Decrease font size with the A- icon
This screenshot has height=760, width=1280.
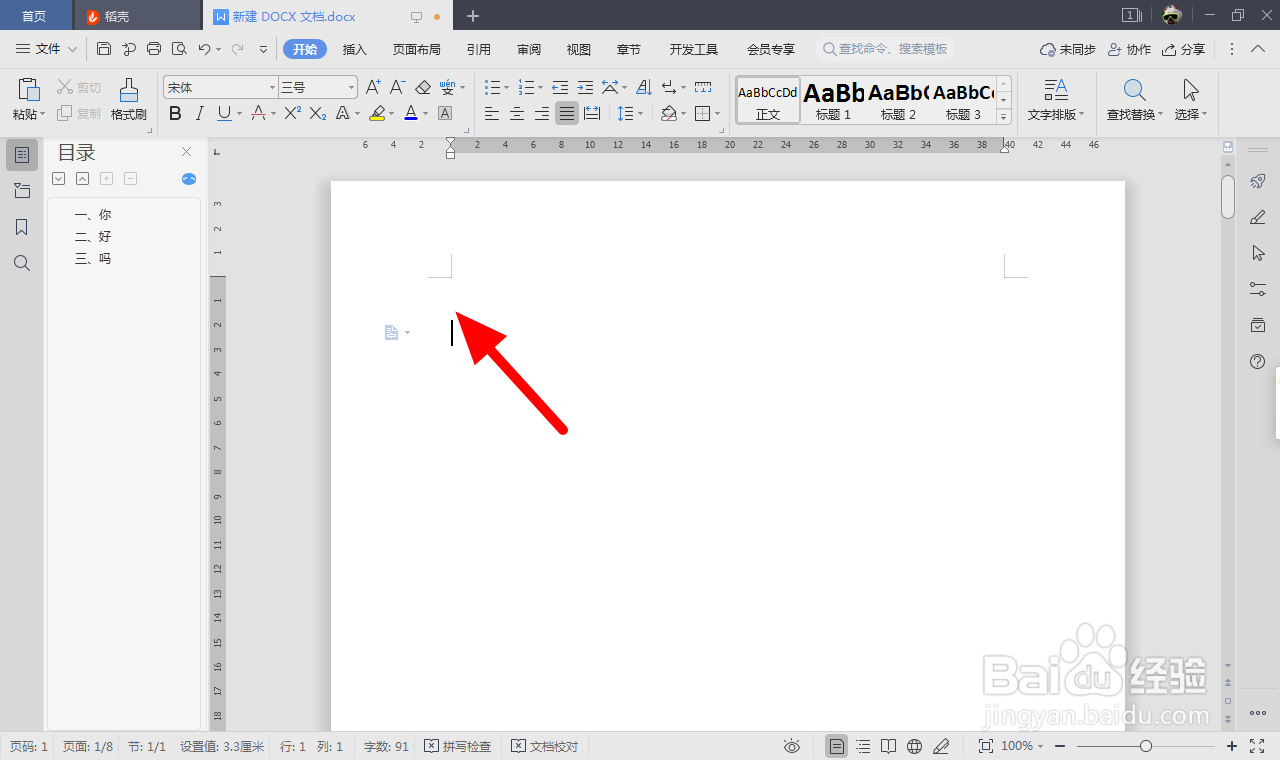(x=397, y=88)
